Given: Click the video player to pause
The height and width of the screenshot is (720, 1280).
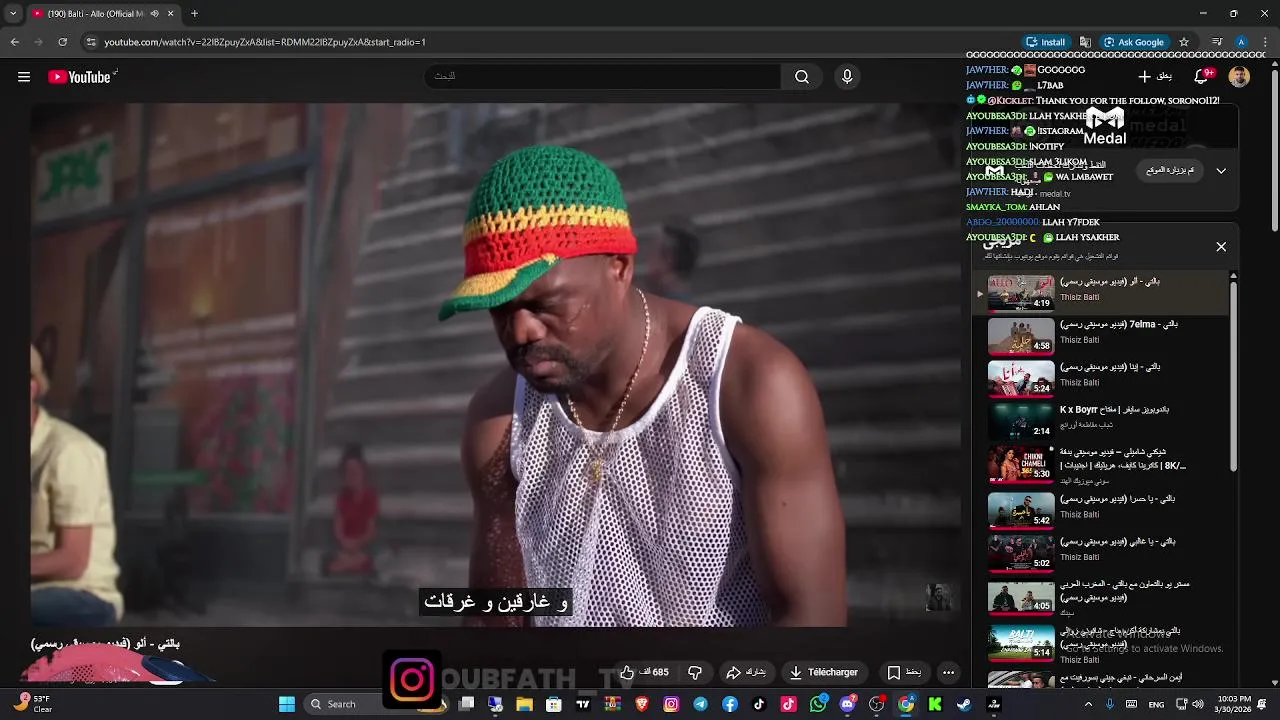Looking at the screenshot, I should coord(495,365).
